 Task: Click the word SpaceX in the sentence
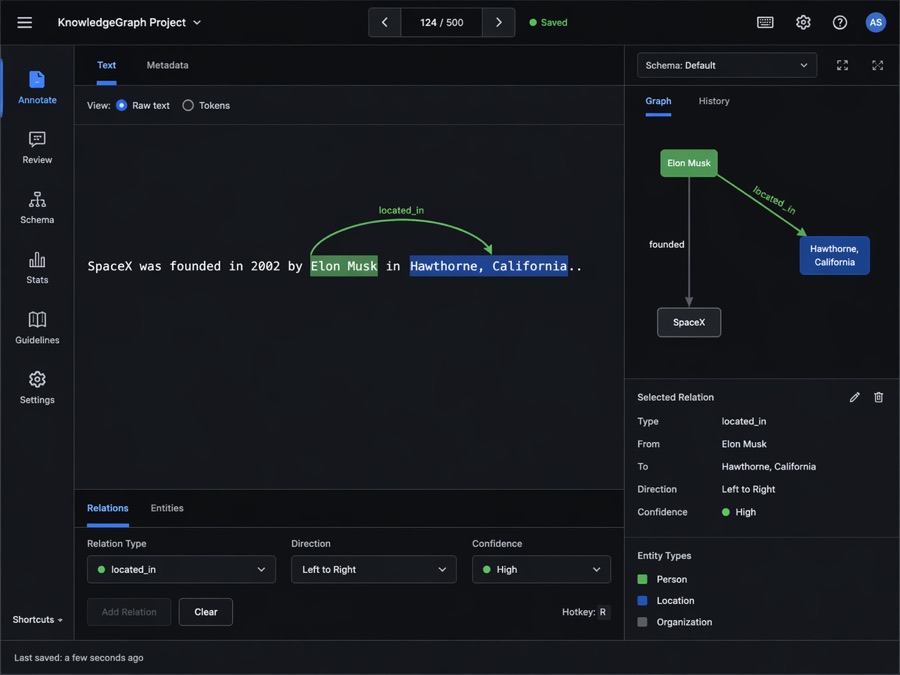coord(110,266)
